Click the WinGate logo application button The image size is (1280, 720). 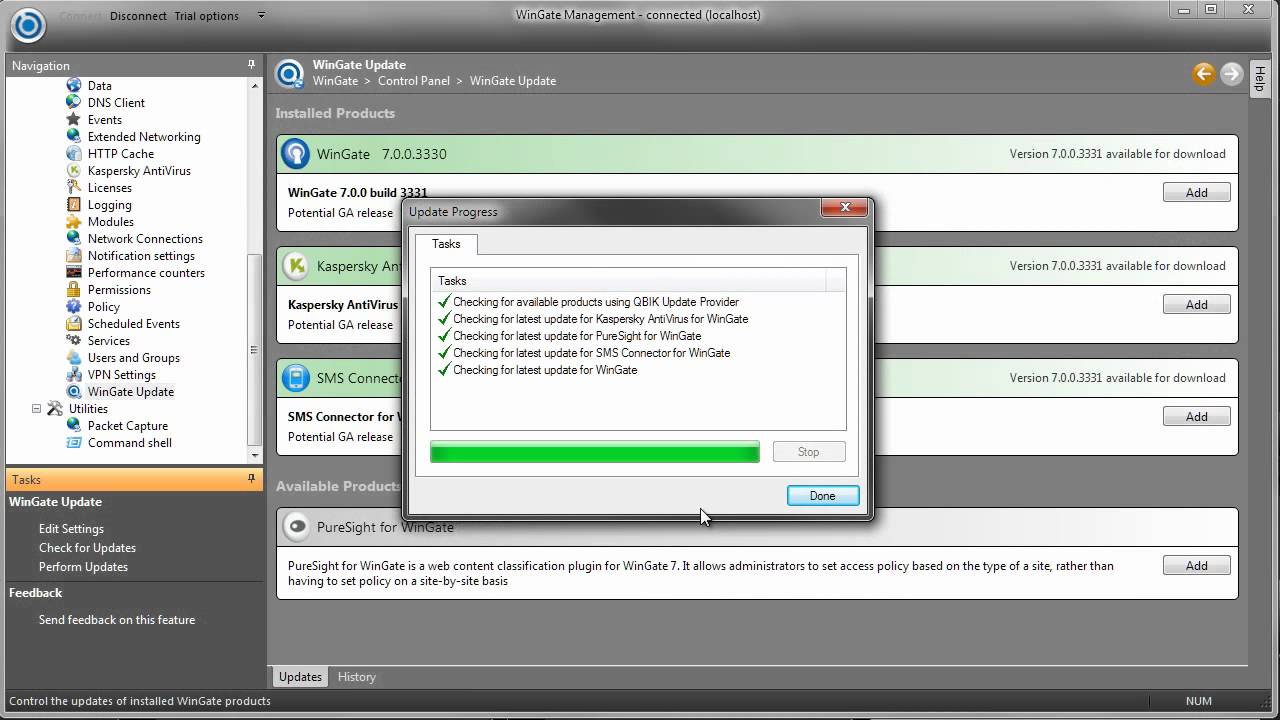click(x=27, y=26)
